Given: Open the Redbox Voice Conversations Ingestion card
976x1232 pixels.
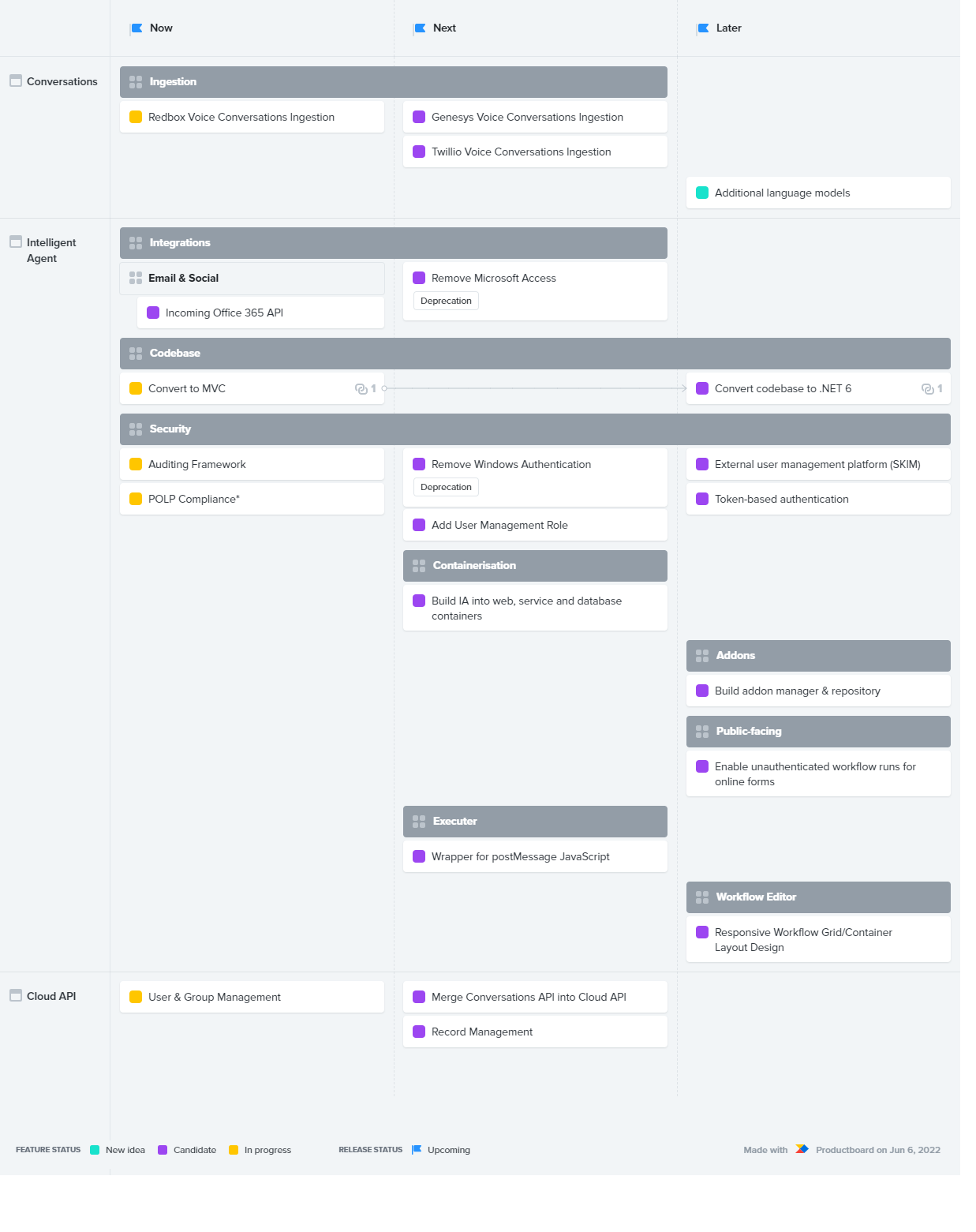Looking at the screenshot, I should pyautogui.click(x=252, y=117).
